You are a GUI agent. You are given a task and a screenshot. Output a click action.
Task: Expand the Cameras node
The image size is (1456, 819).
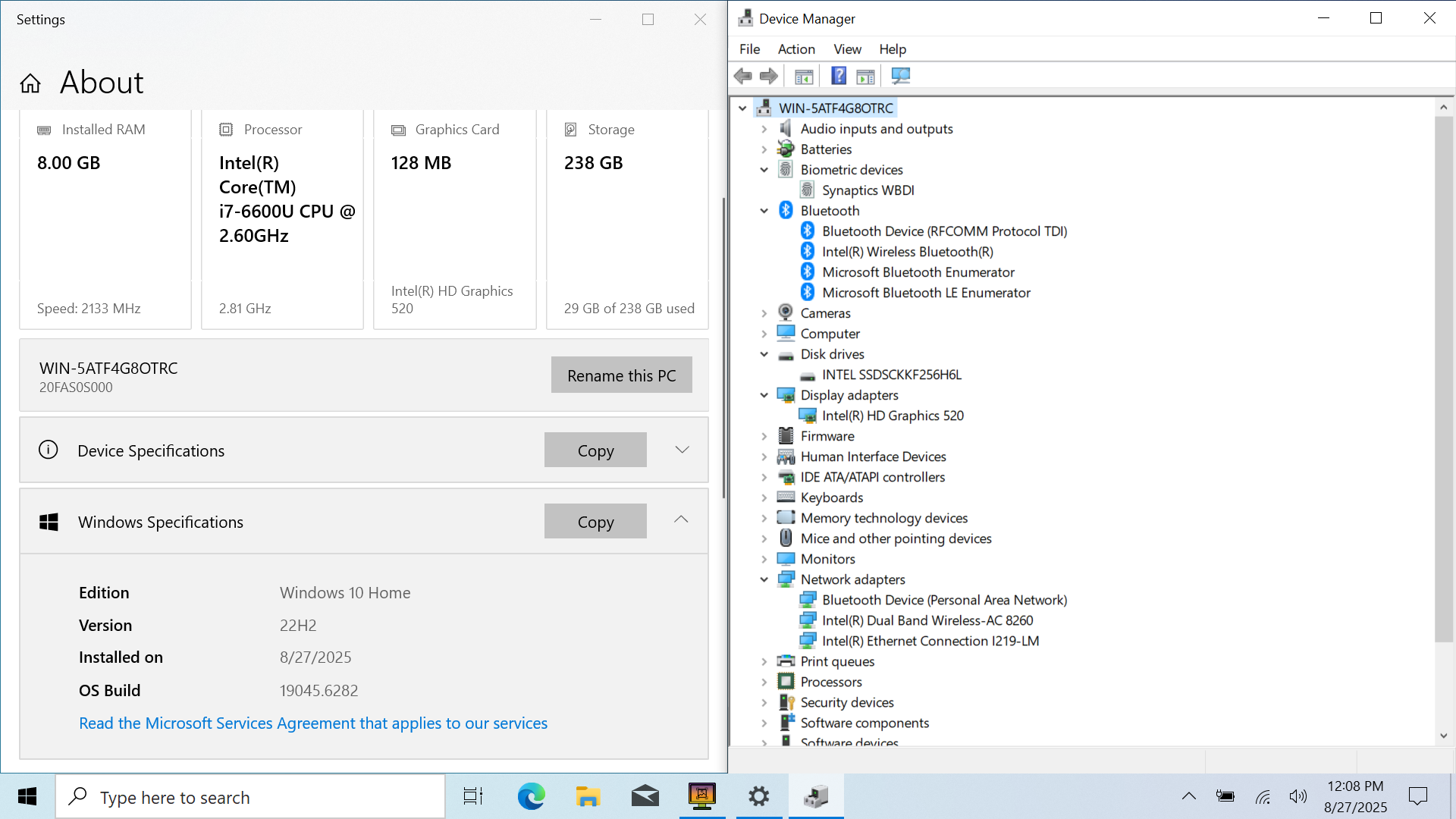(x=764, y=313)
